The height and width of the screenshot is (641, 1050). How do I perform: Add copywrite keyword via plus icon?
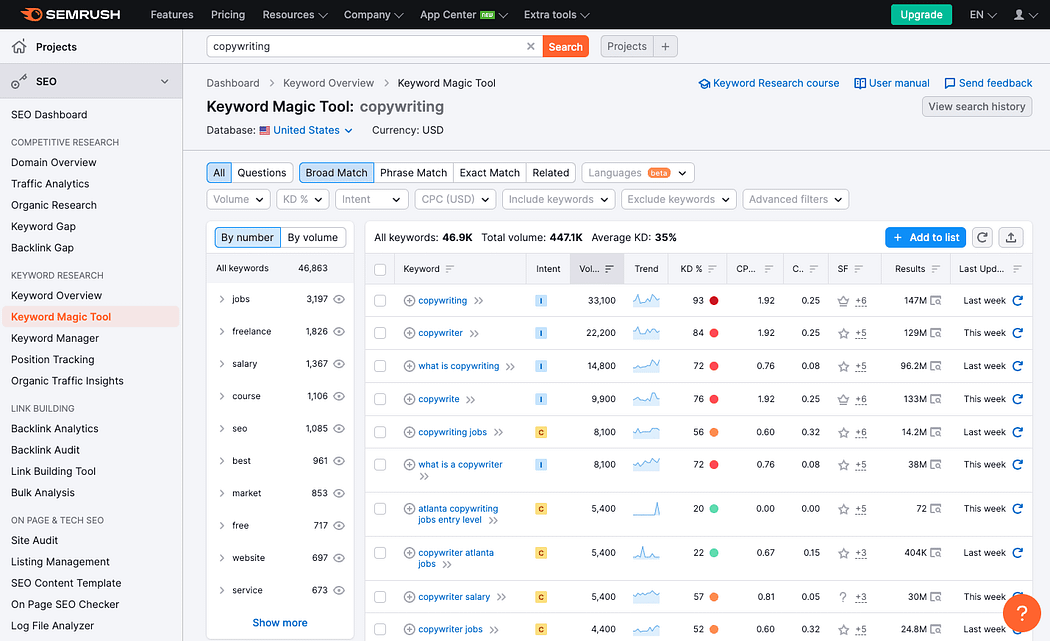pyautogui.click(x=409, y=399)
